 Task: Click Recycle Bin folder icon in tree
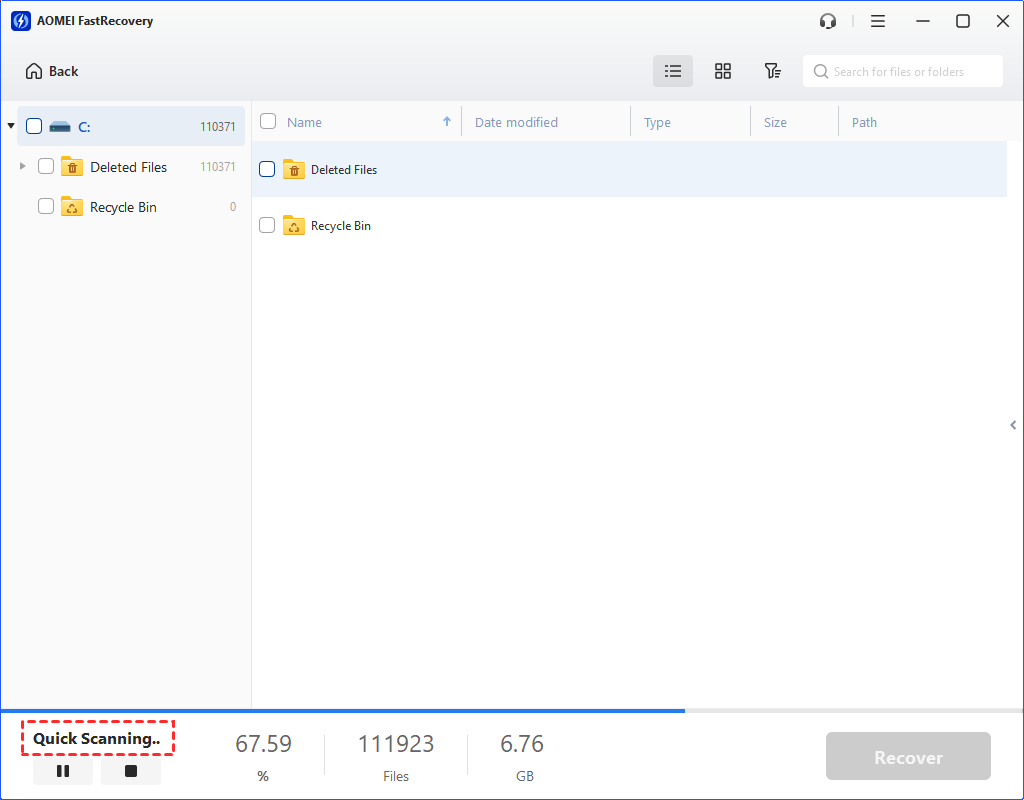(72, 206)
